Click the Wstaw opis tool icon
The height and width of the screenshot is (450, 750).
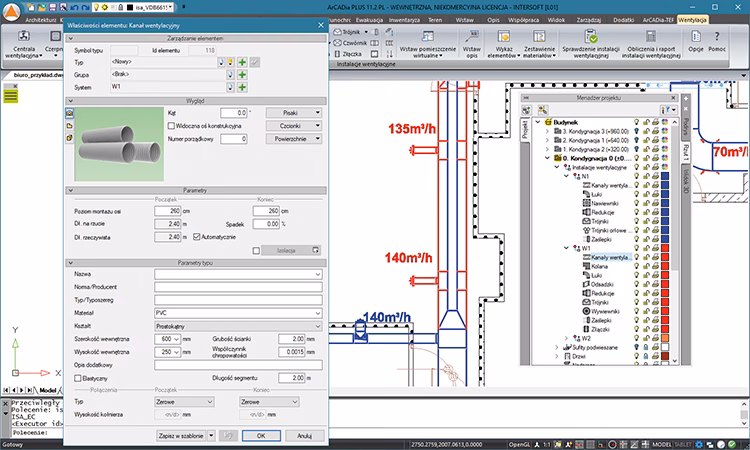pos(472,36)
